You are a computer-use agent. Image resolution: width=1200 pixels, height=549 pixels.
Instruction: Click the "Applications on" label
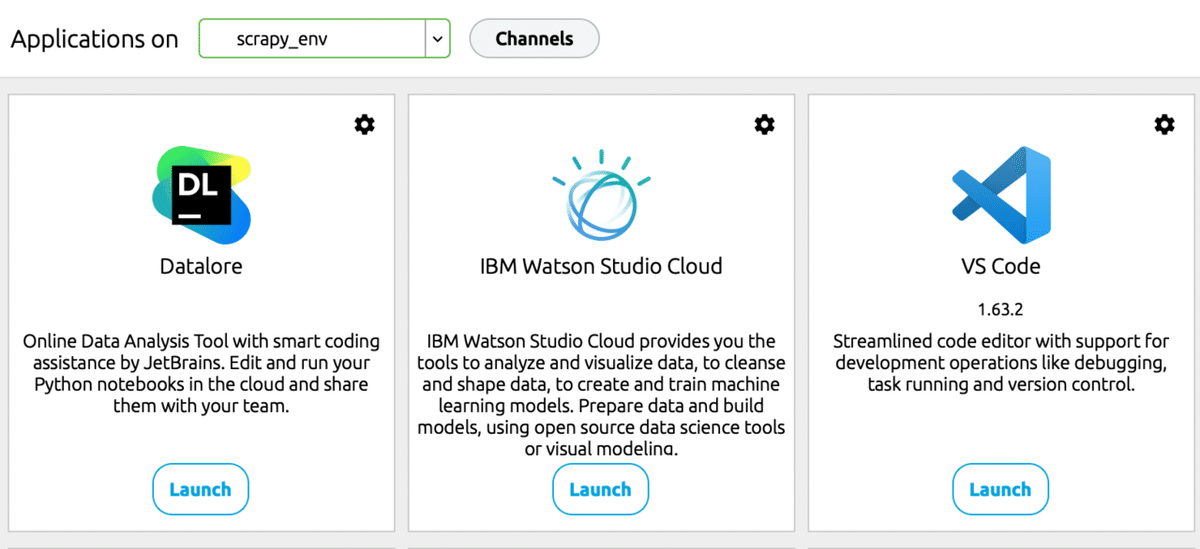point(94,39)
